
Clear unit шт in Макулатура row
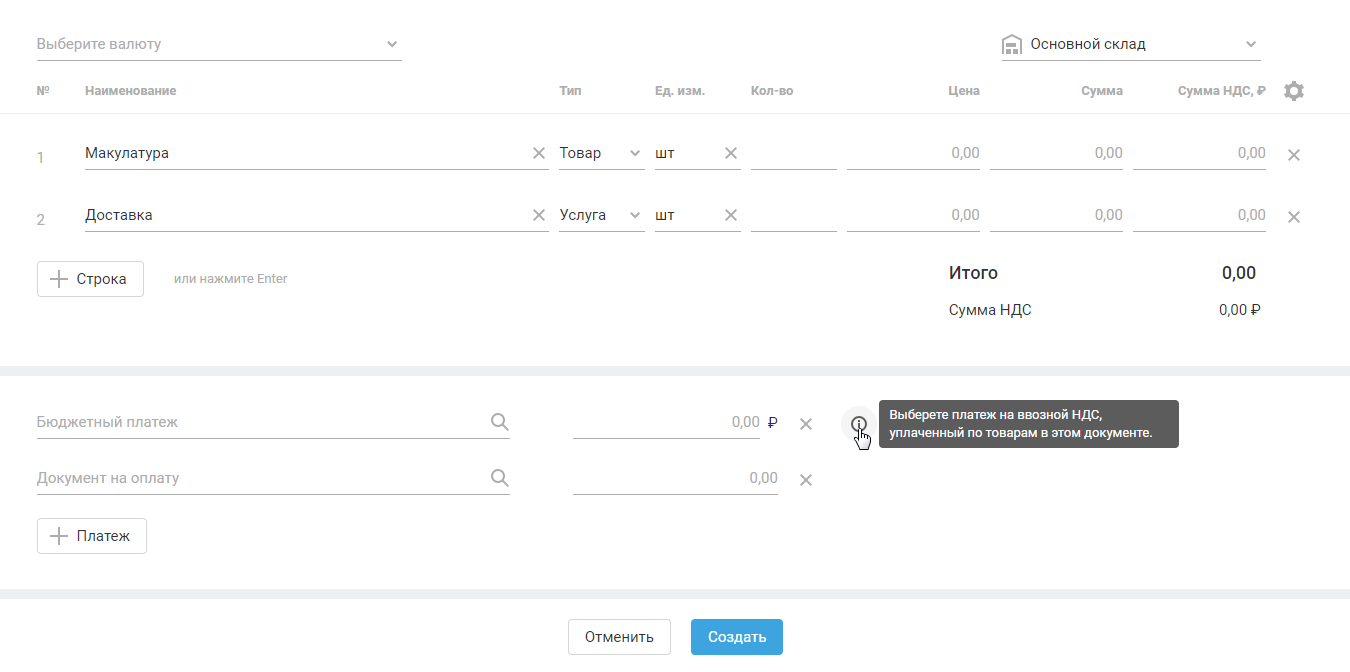pos(731,154)
